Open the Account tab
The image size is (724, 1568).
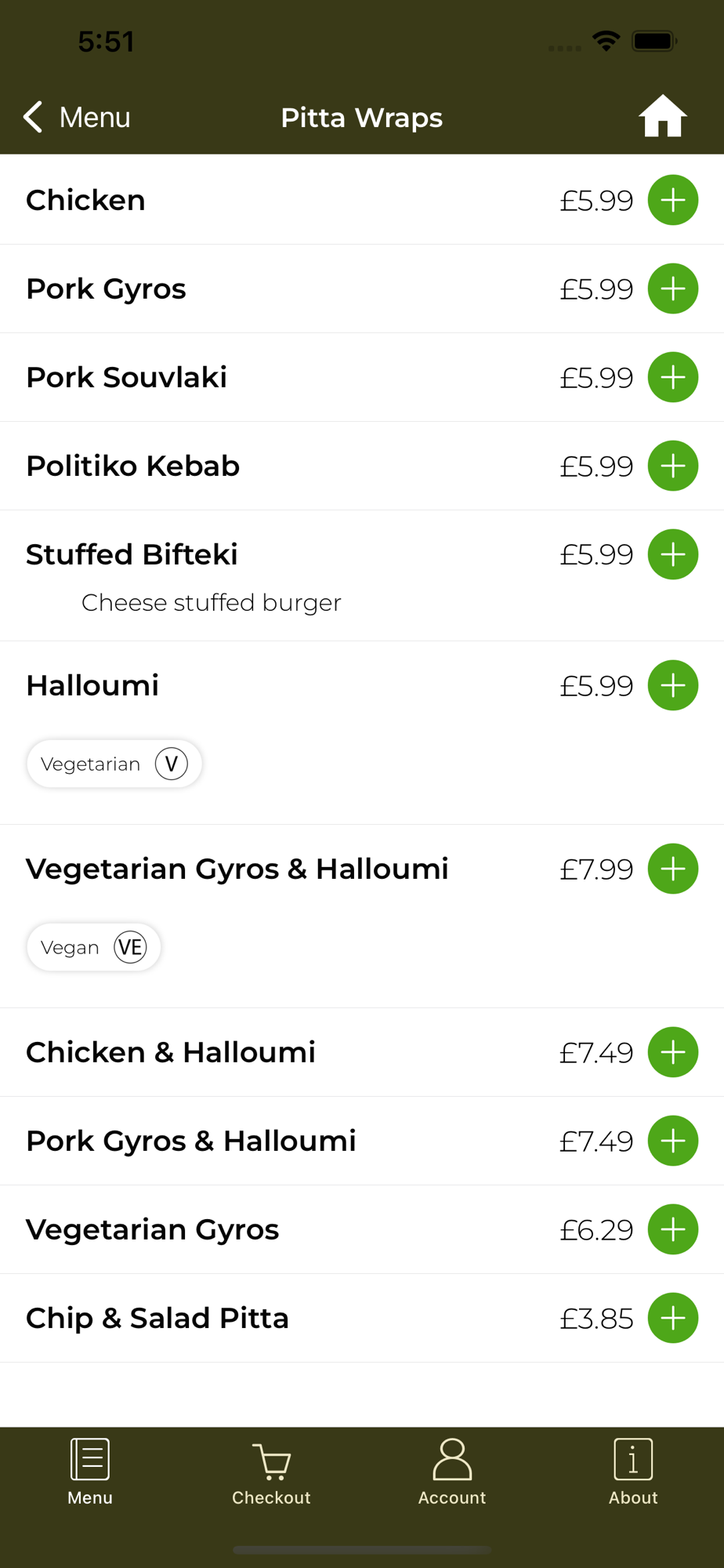pos(452,1473)
